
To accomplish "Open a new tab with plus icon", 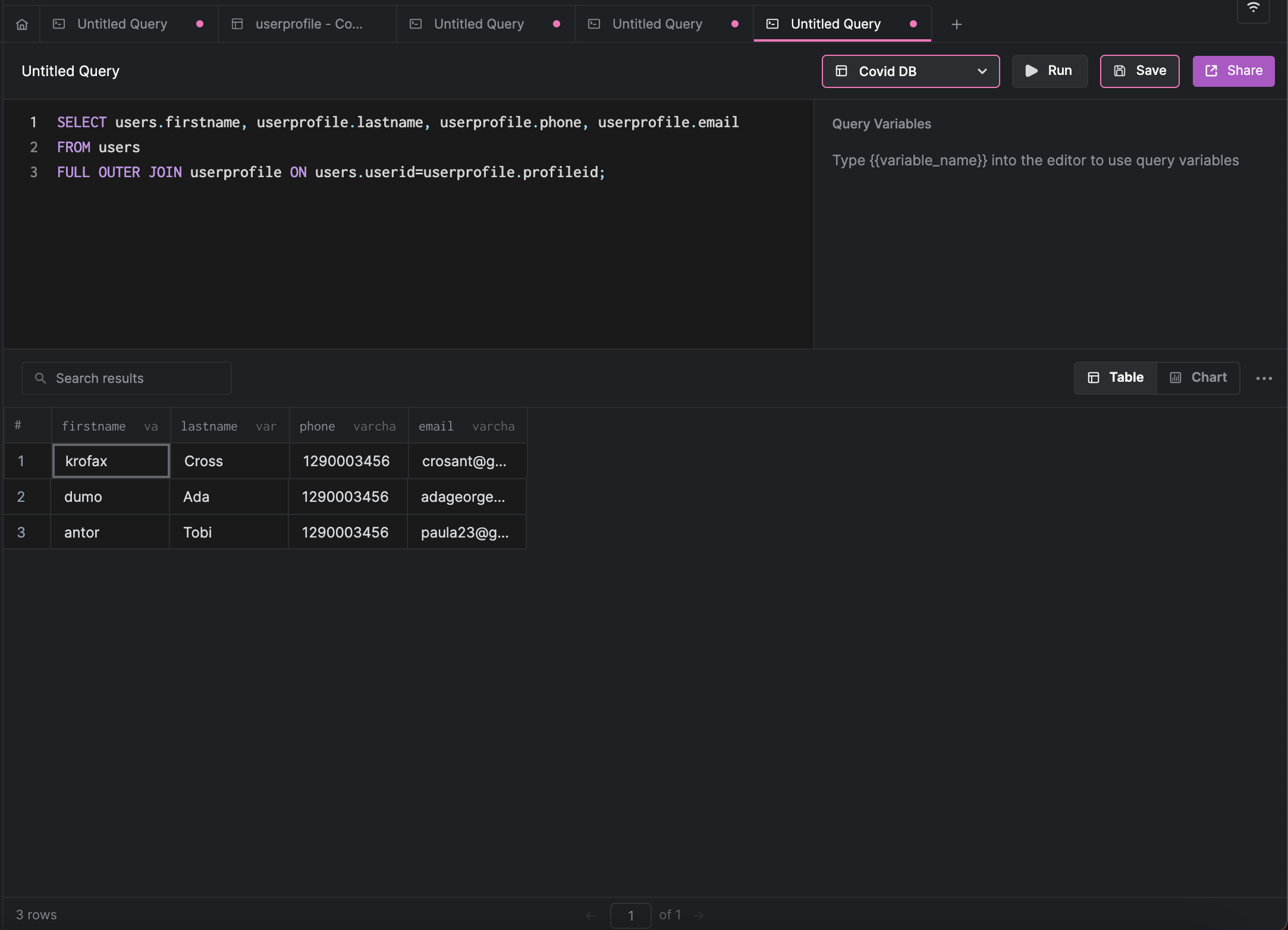I will coord(956,24).
